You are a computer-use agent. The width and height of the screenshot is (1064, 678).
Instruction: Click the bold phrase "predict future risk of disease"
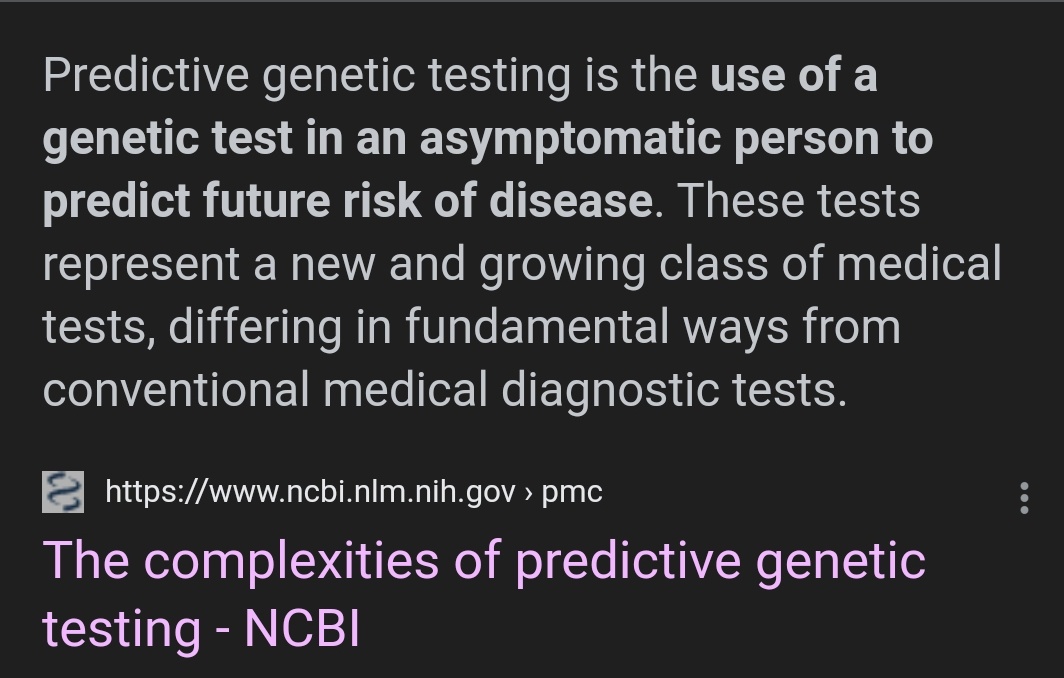(x=347, y=201)
